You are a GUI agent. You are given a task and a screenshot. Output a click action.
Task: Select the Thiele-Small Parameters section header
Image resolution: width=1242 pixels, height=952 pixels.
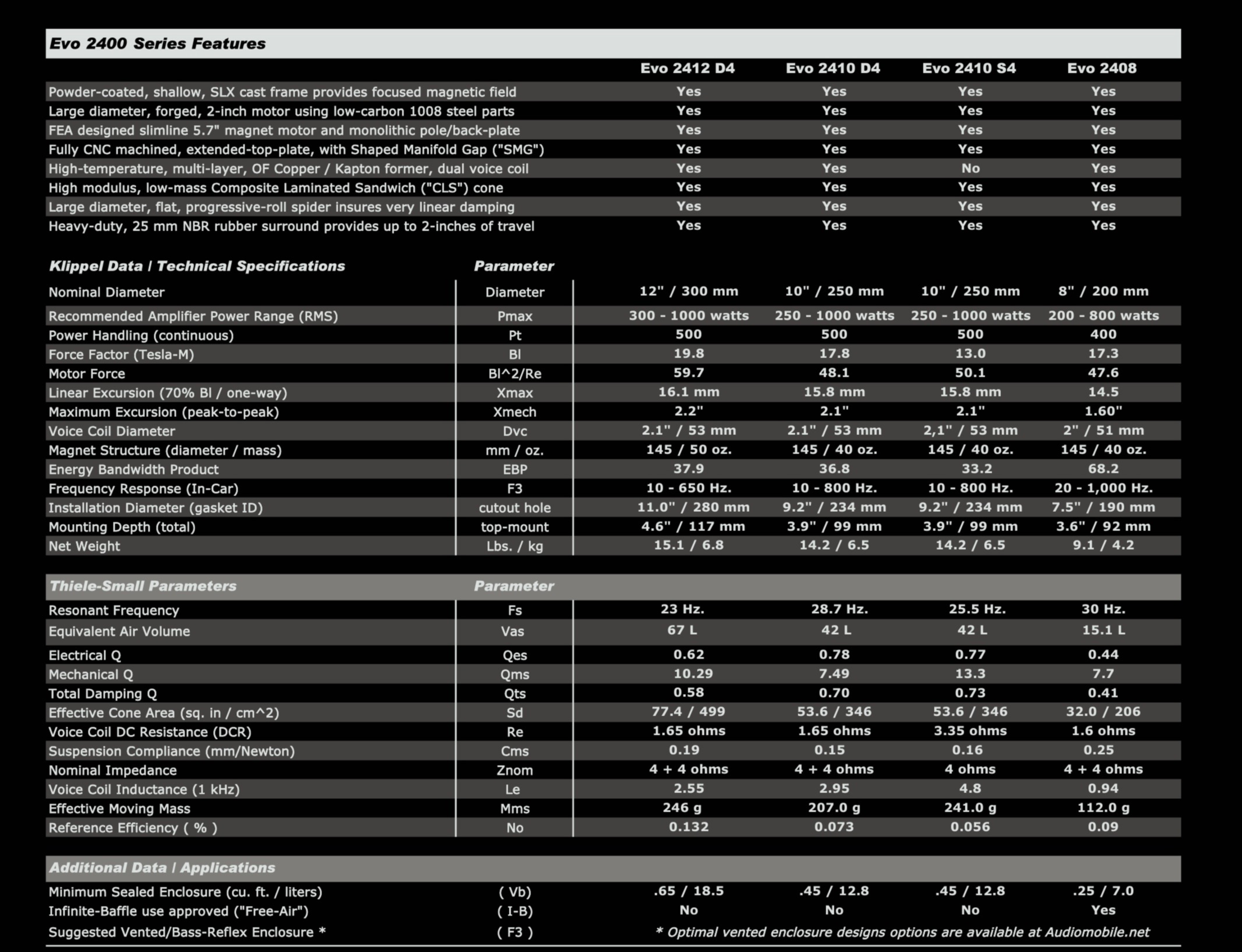143,586
